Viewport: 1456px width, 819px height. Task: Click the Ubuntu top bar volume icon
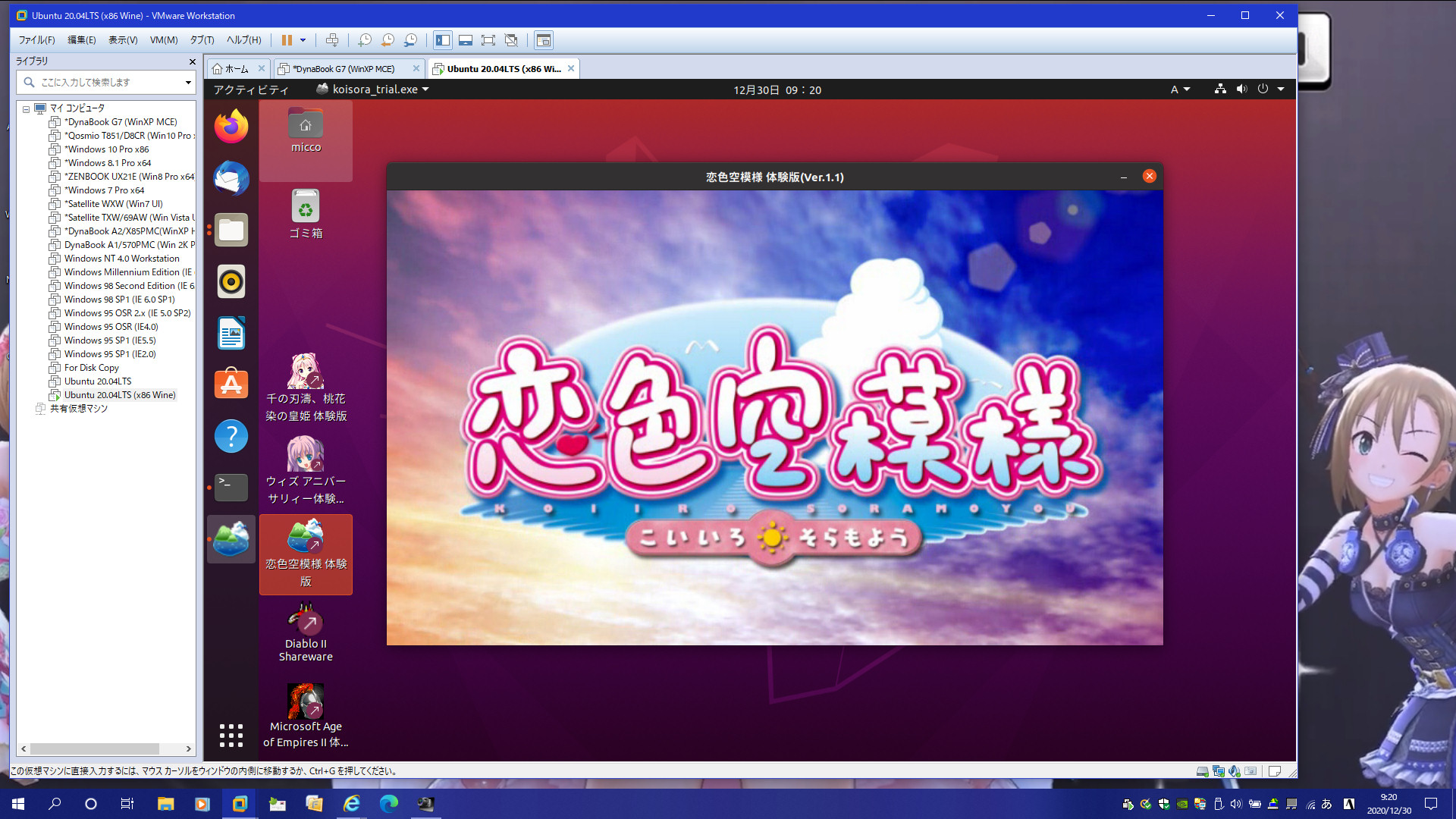click(1241, 89)
